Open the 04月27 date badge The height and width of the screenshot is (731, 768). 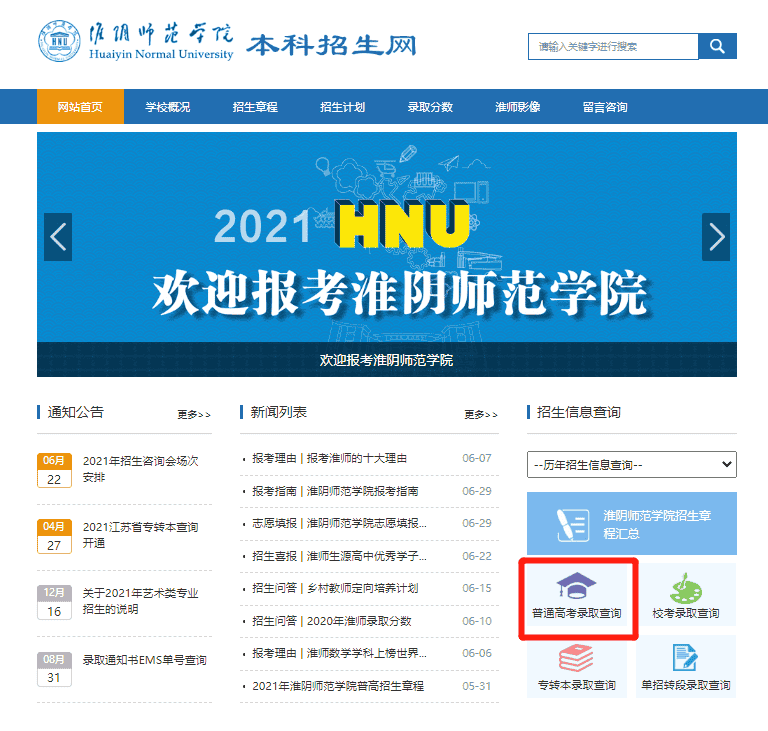[x=54, y=536]
